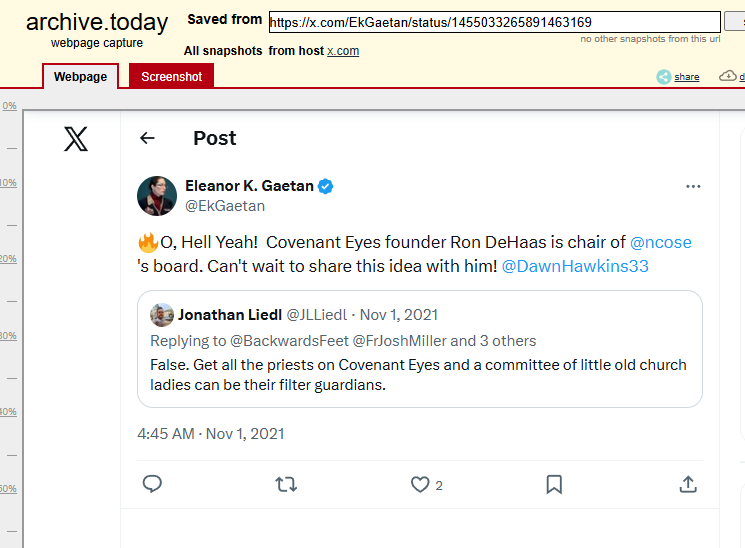
Task: Click the Saved from URL field
Action: coord(494,22)
